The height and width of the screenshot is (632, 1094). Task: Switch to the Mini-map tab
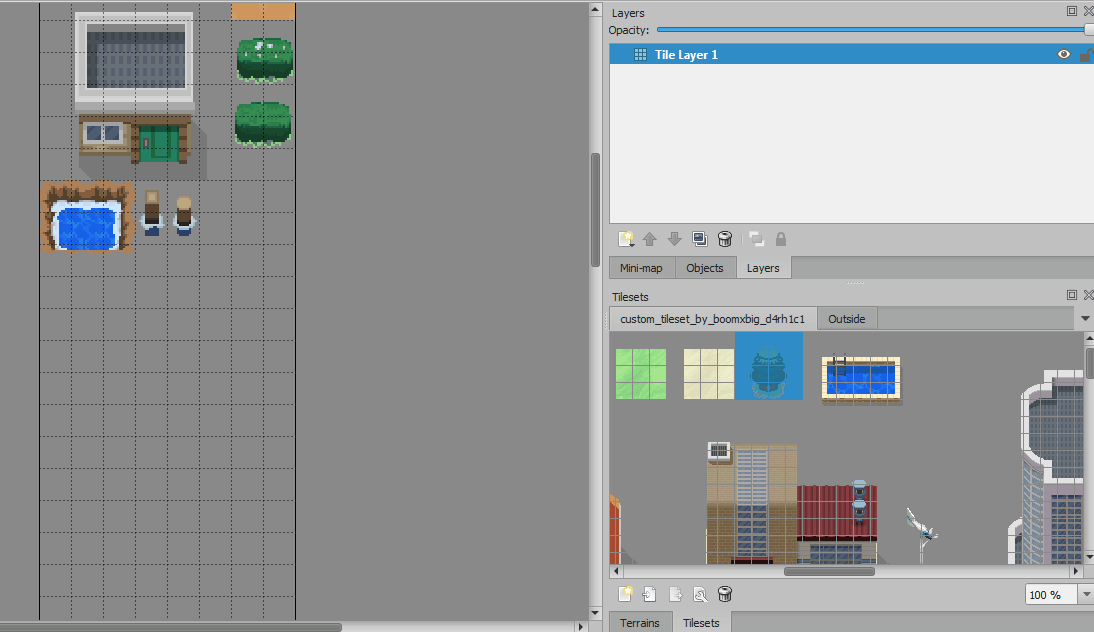click(x=641, y=268)
